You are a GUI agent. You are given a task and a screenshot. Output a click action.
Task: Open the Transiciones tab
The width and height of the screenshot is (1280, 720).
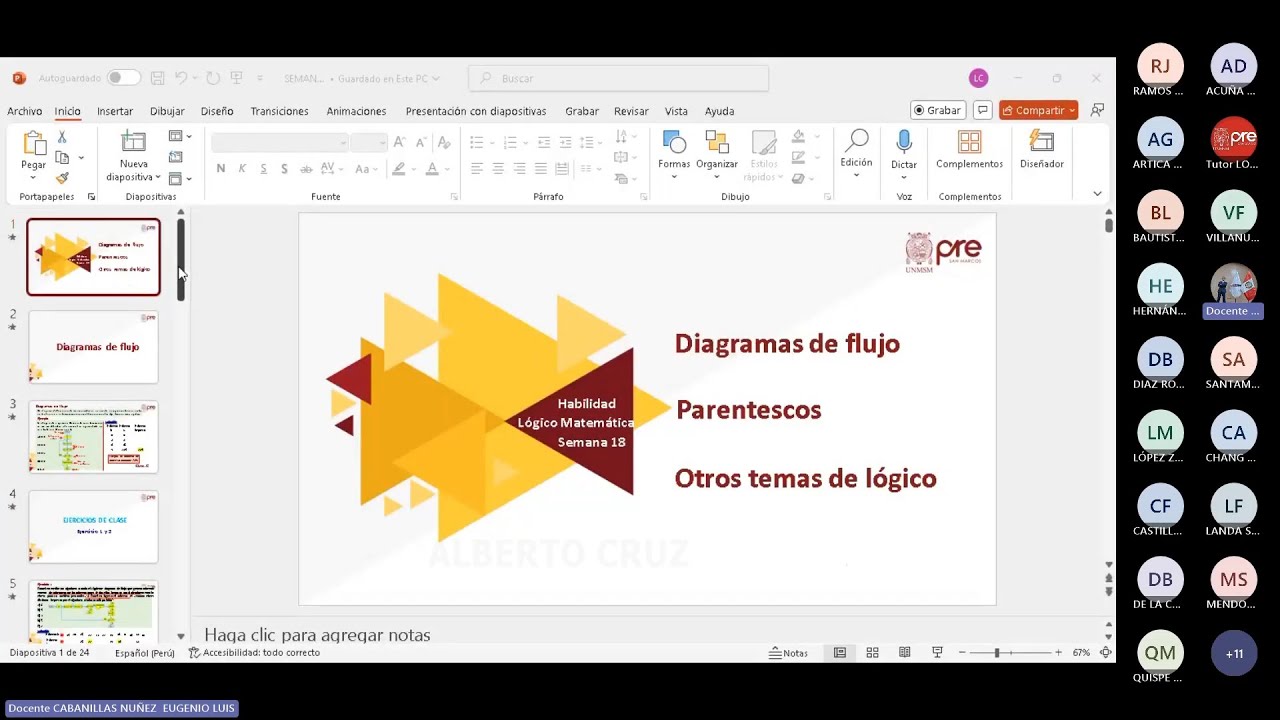point(279,111)
